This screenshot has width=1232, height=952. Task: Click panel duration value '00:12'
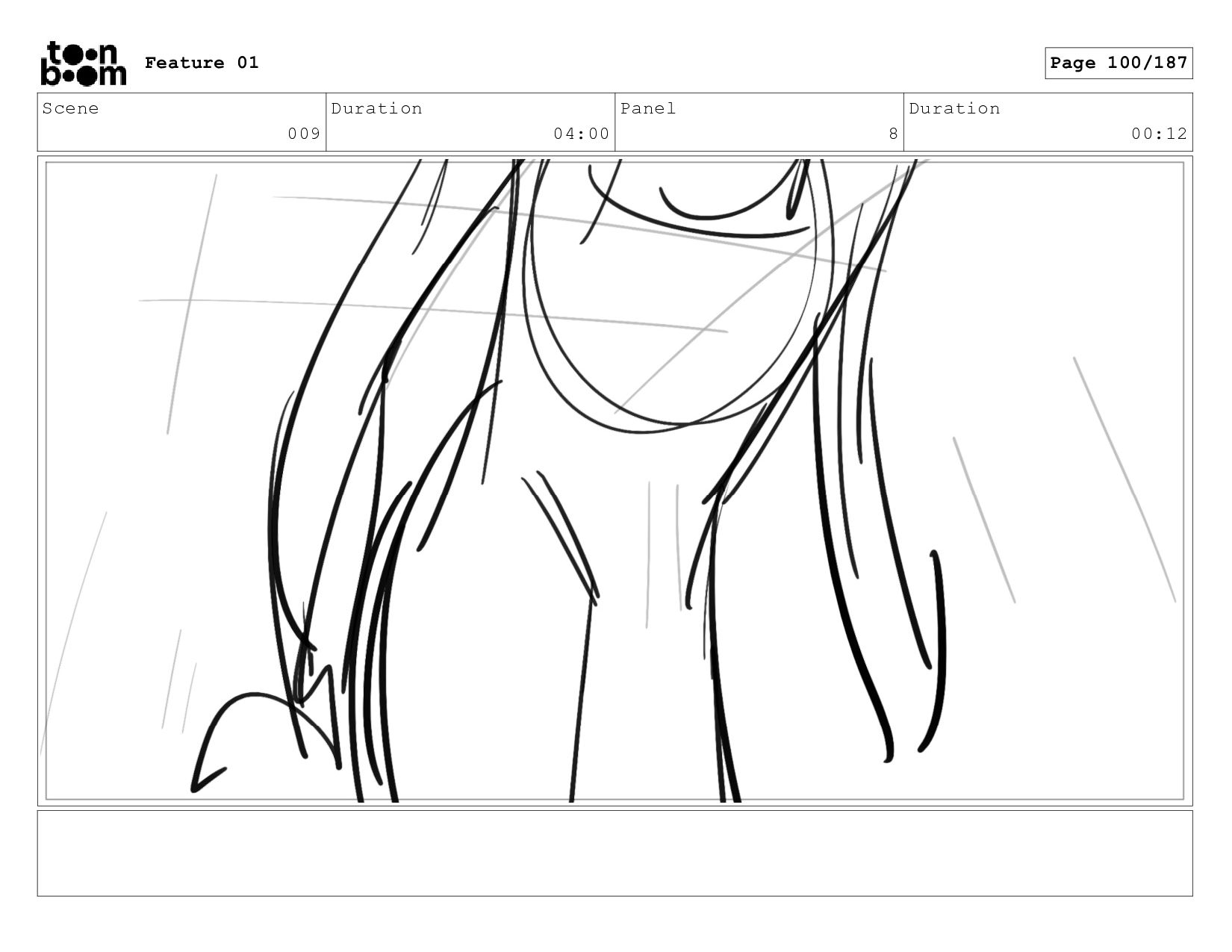[x=1159, y=134]
